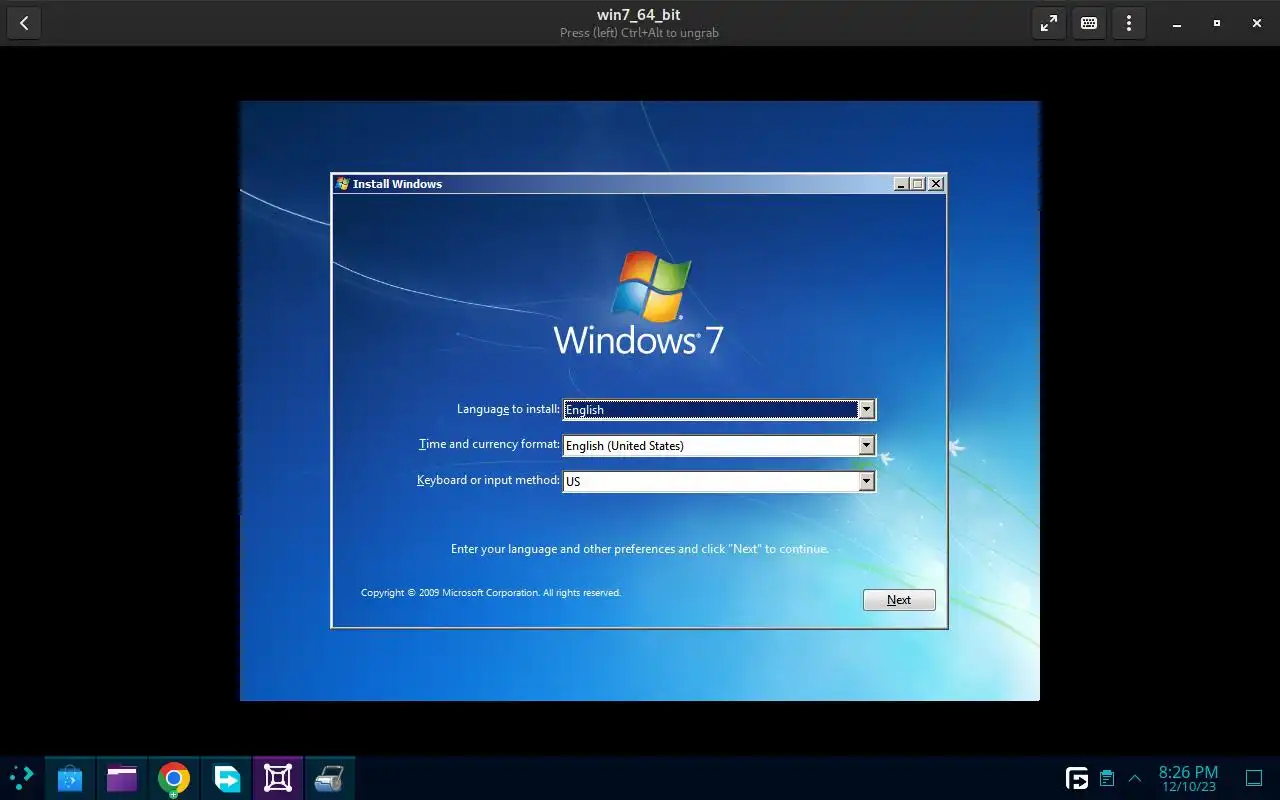The height and width of the screenshot is (800, 1280).
Task: Close the Install Windows dialog
Action: coord(936,184)
